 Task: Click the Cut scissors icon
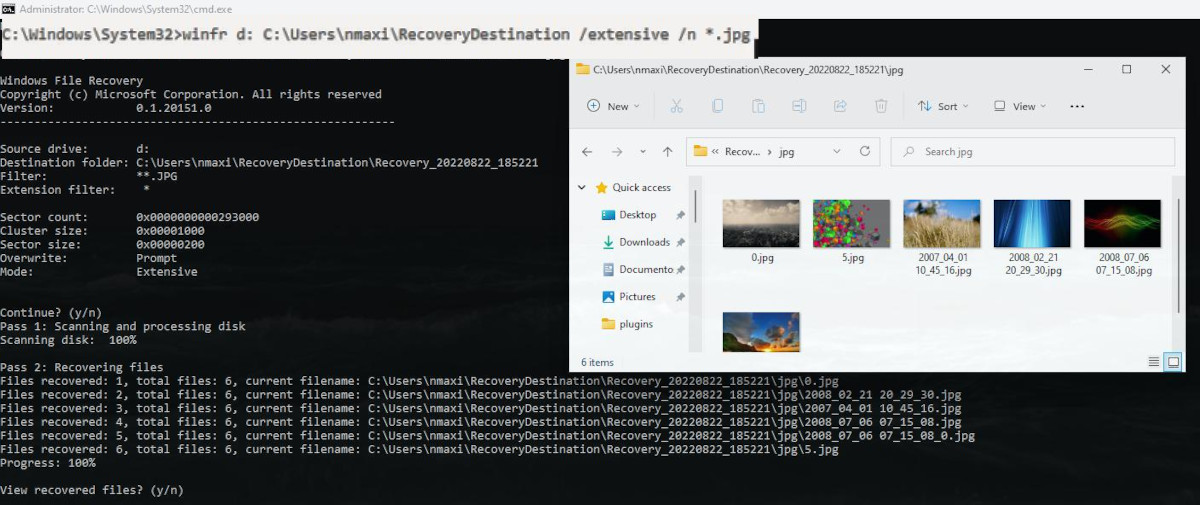676,106
